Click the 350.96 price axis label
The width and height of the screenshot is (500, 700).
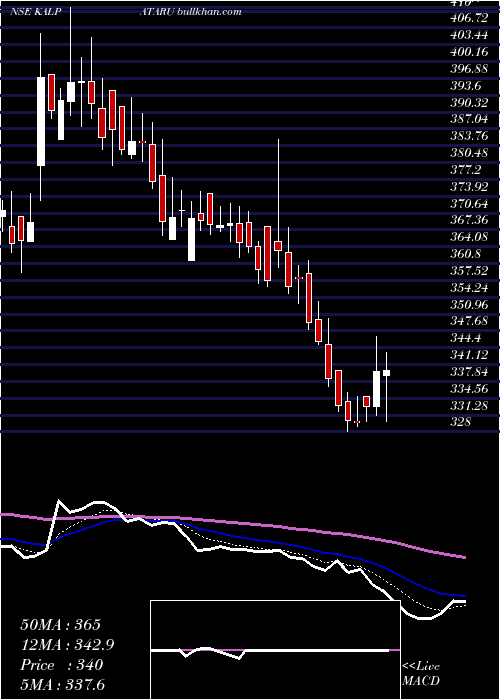pyautogui.click(x=469, y=304)
